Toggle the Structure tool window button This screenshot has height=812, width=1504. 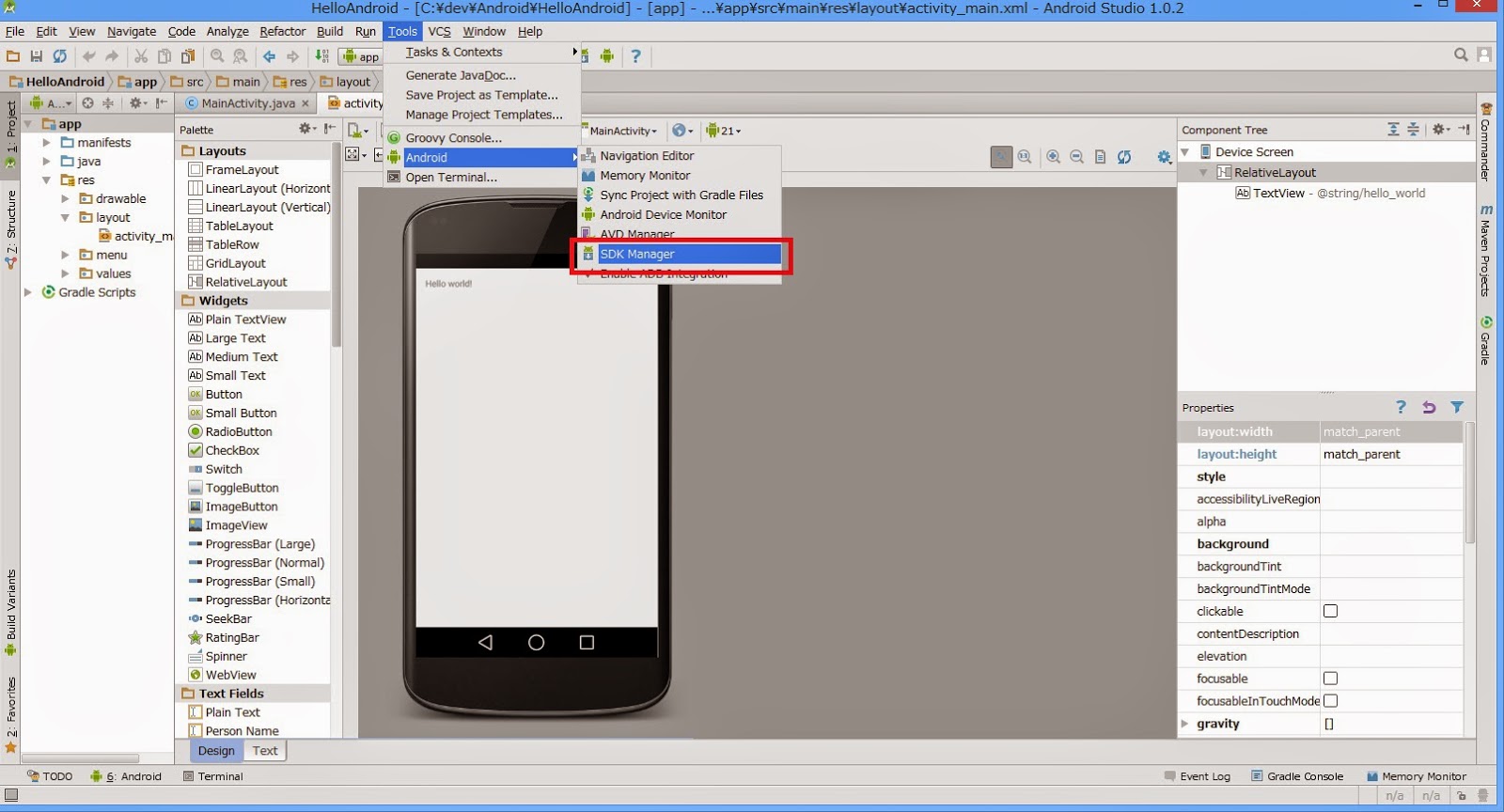[x=11, y=228]
